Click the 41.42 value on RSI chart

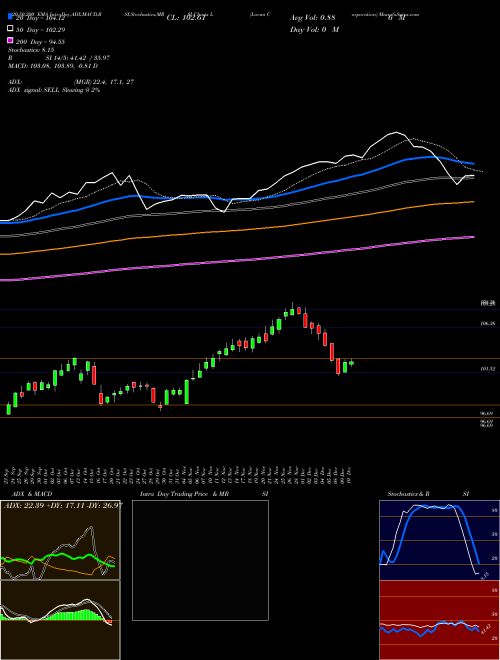pyautogui.click(x=485, y=629)
